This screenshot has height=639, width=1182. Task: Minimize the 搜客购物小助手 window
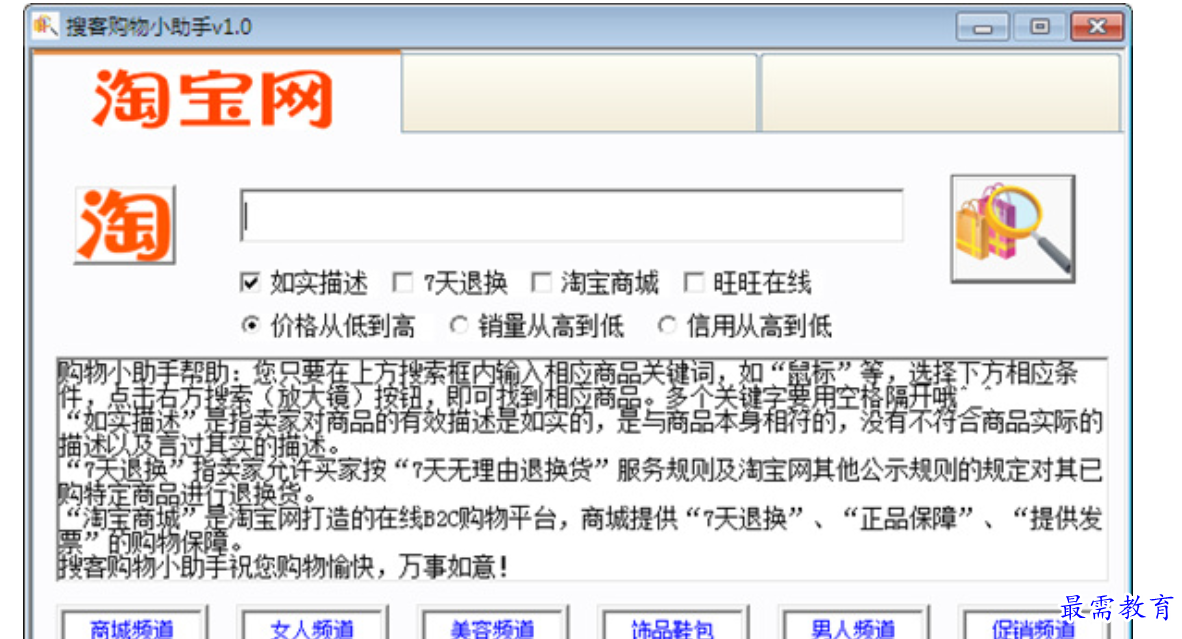[982, 28]
